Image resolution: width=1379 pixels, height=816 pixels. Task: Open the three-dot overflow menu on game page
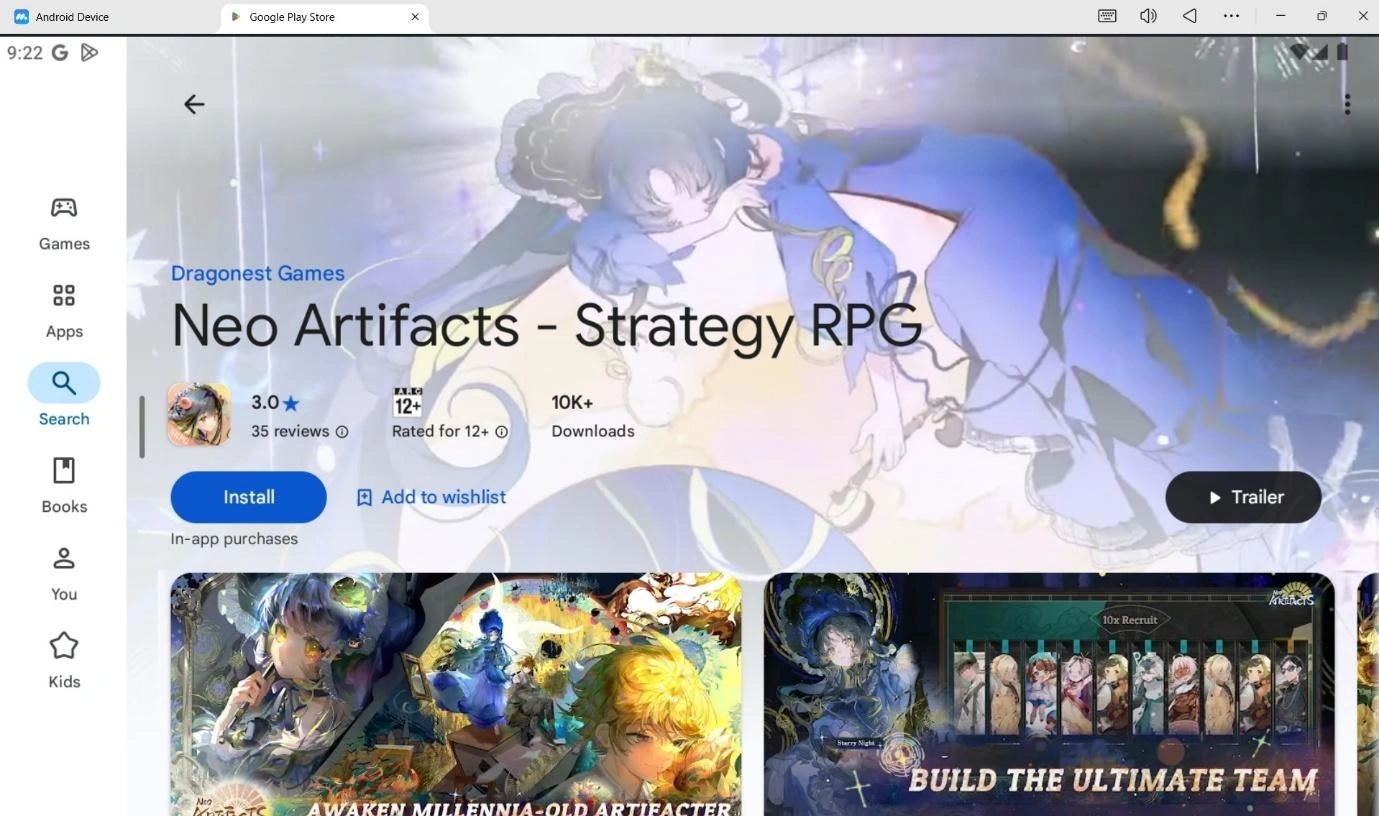[x=1347, y=103]
